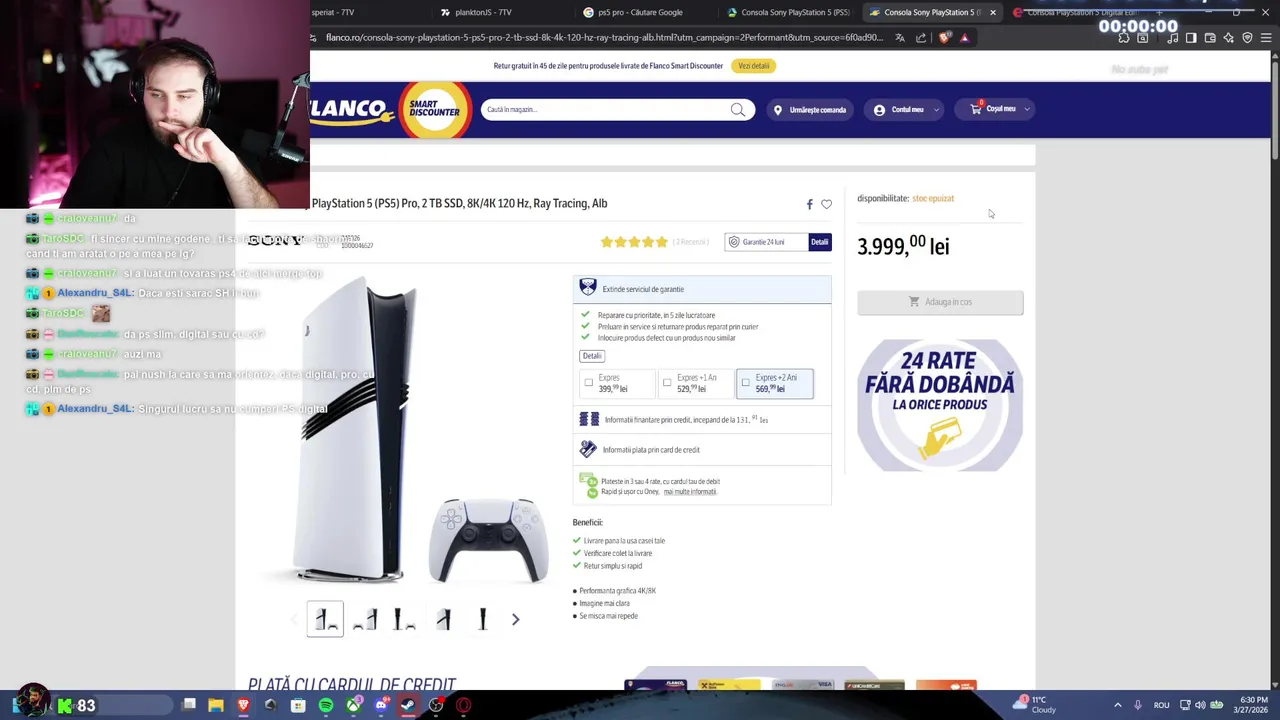Open the browser extensions puzzle icon
Viewport: 1280px width, 720px height.
coord(1124,38)
